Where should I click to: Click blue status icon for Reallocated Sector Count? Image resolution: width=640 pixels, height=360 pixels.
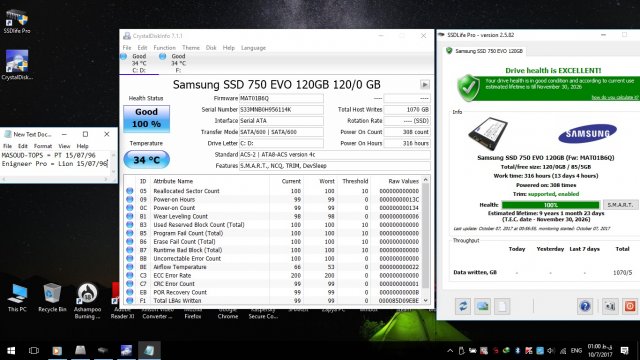point(130,191)
